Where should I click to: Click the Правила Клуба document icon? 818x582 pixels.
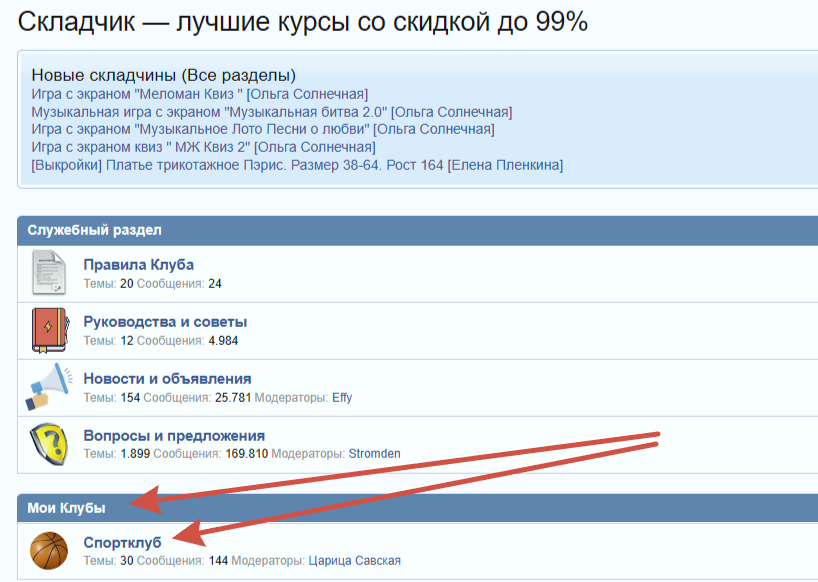(x=48, y=273)
